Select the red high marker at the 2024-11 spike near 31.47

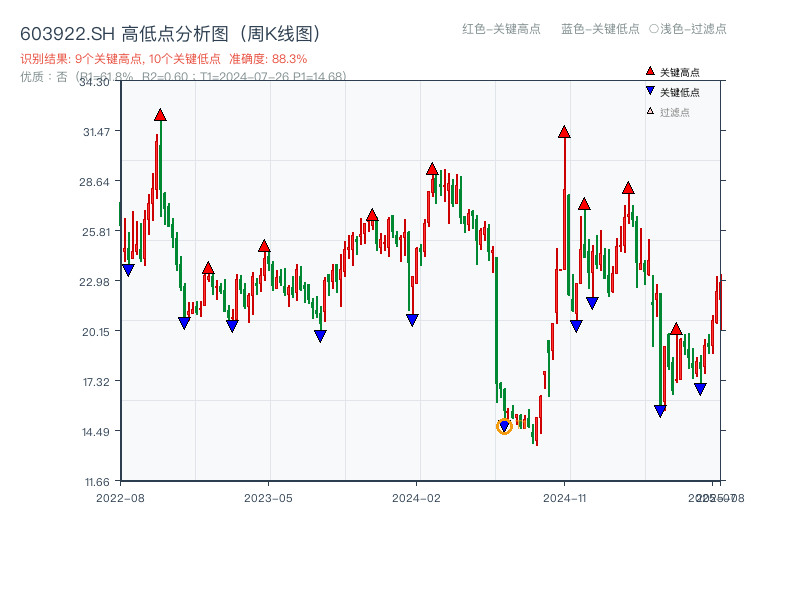pyautogui.click(x=564, y=132)
